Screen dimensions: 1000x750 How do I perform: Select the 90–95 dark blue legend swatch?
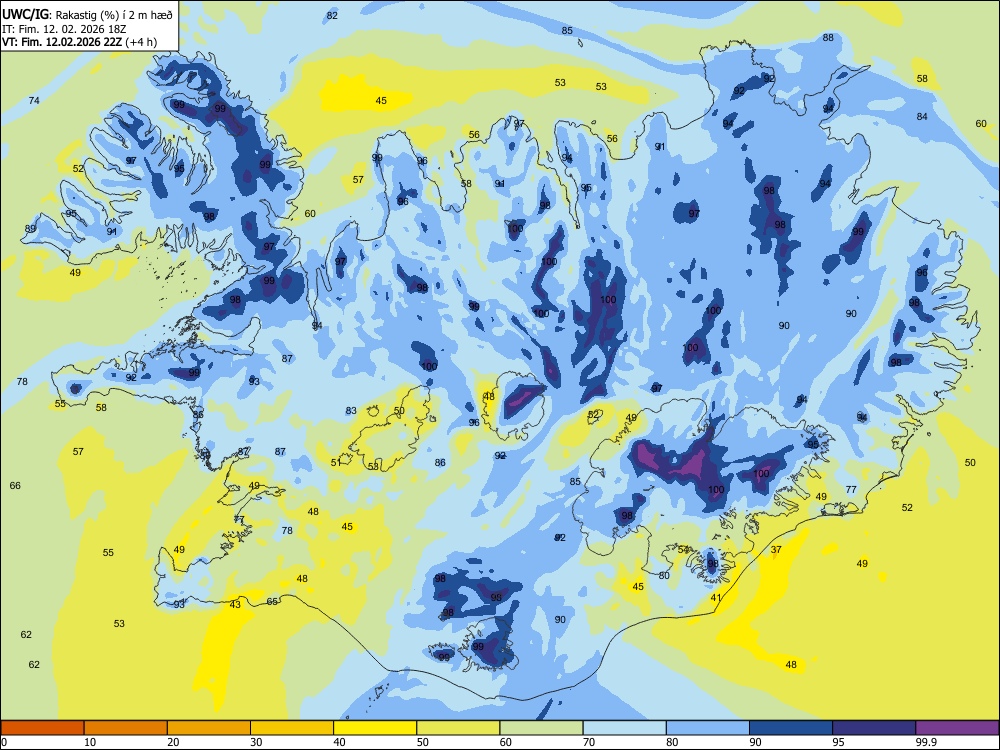click(791, 728)
